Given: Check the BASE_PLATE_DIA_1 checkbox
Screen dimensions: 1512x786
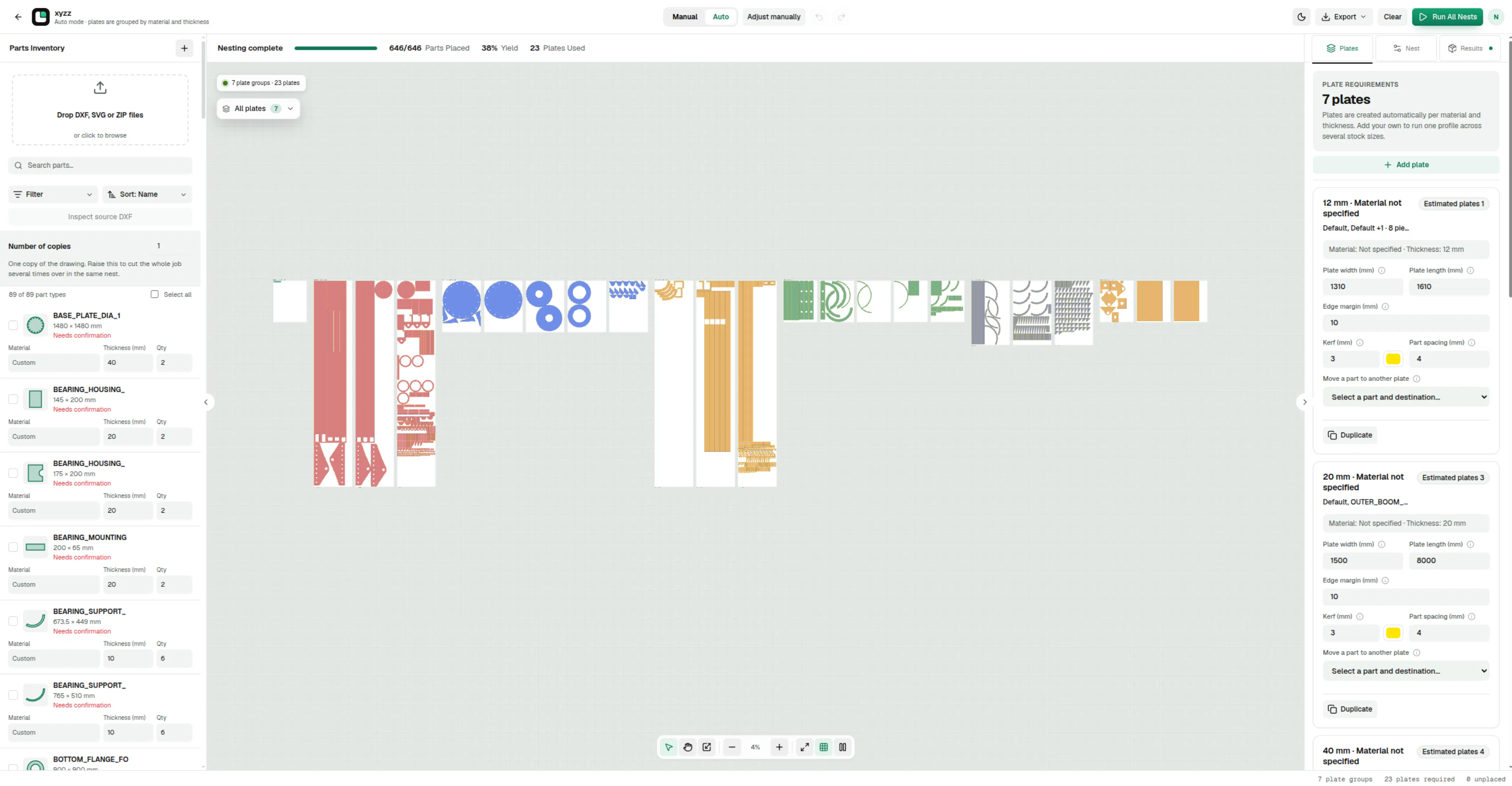Looking at the screenshot, I should tap(13, 325).
